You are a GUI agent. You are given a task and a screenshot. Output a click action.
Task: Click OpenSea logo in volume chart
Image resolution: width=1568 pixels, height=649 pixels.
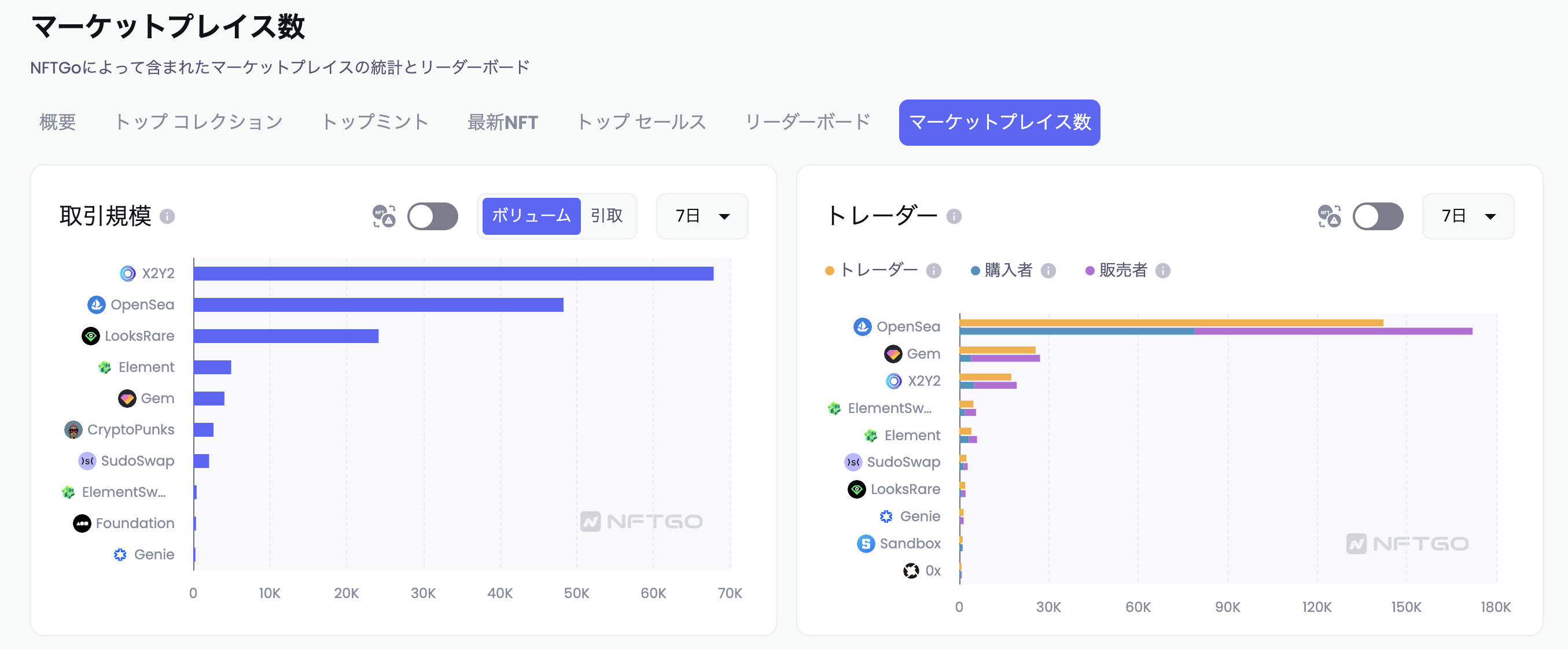[x=96, y=305]
